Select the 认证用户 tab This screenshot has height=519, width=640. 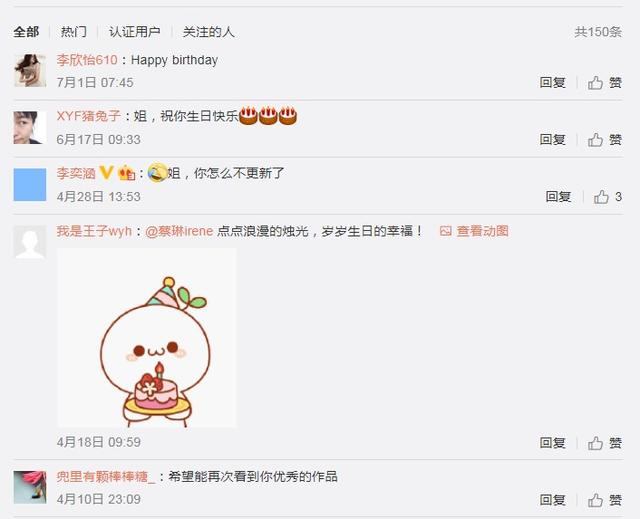coord(134,32)
